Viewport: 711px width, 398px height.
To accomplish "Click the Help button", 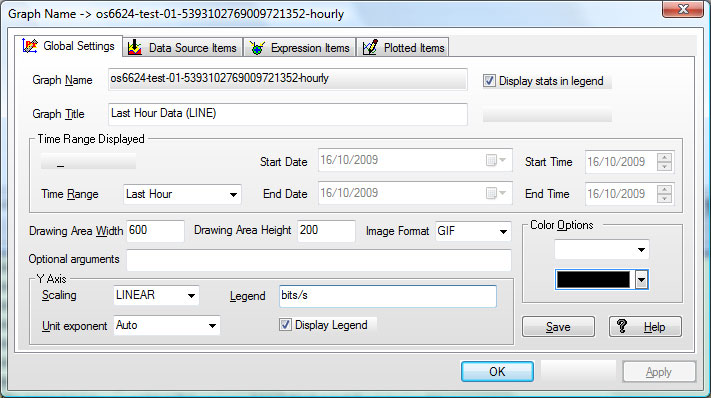I will coord(645,327).
